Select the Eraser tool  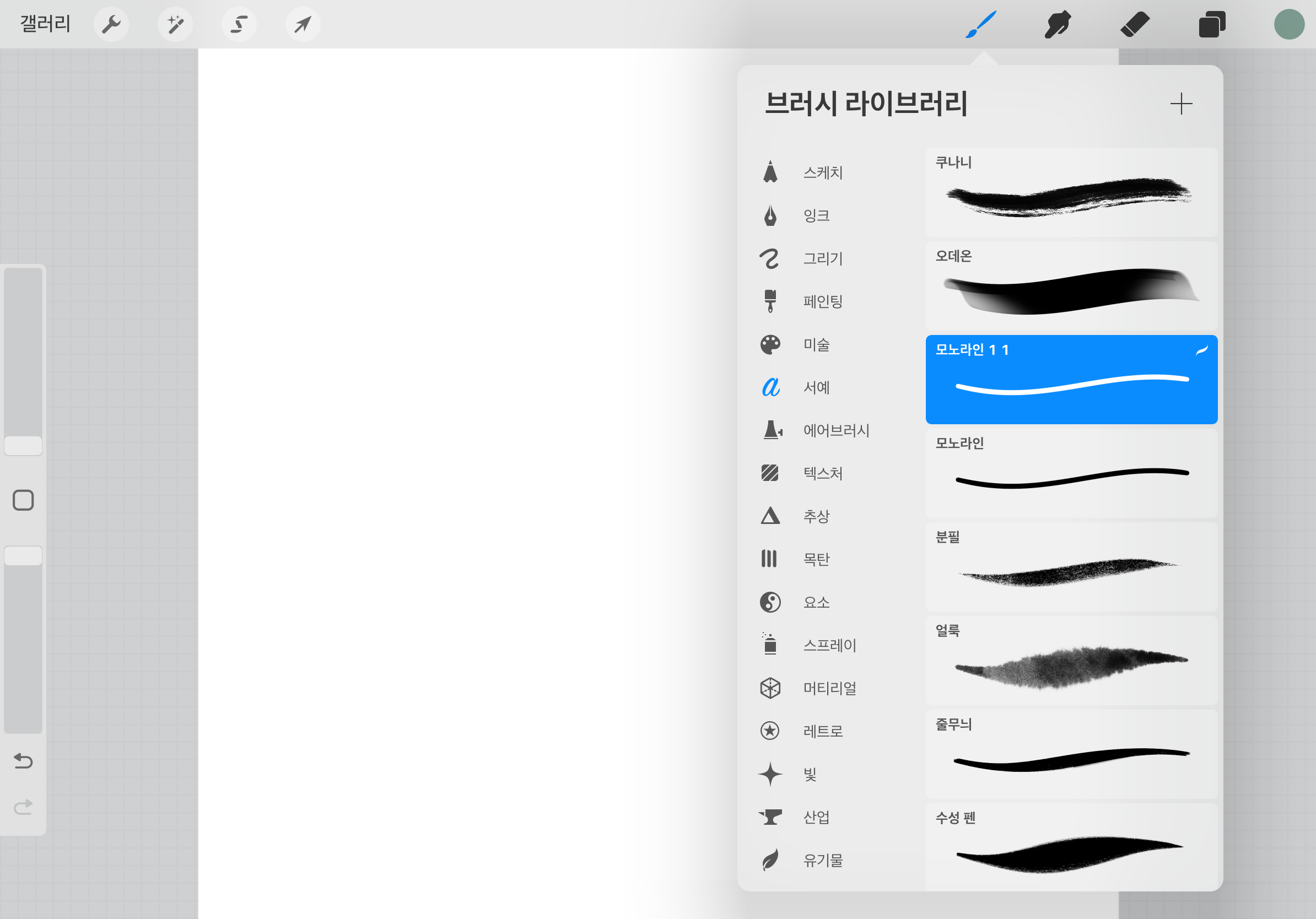pos(1134,25)
